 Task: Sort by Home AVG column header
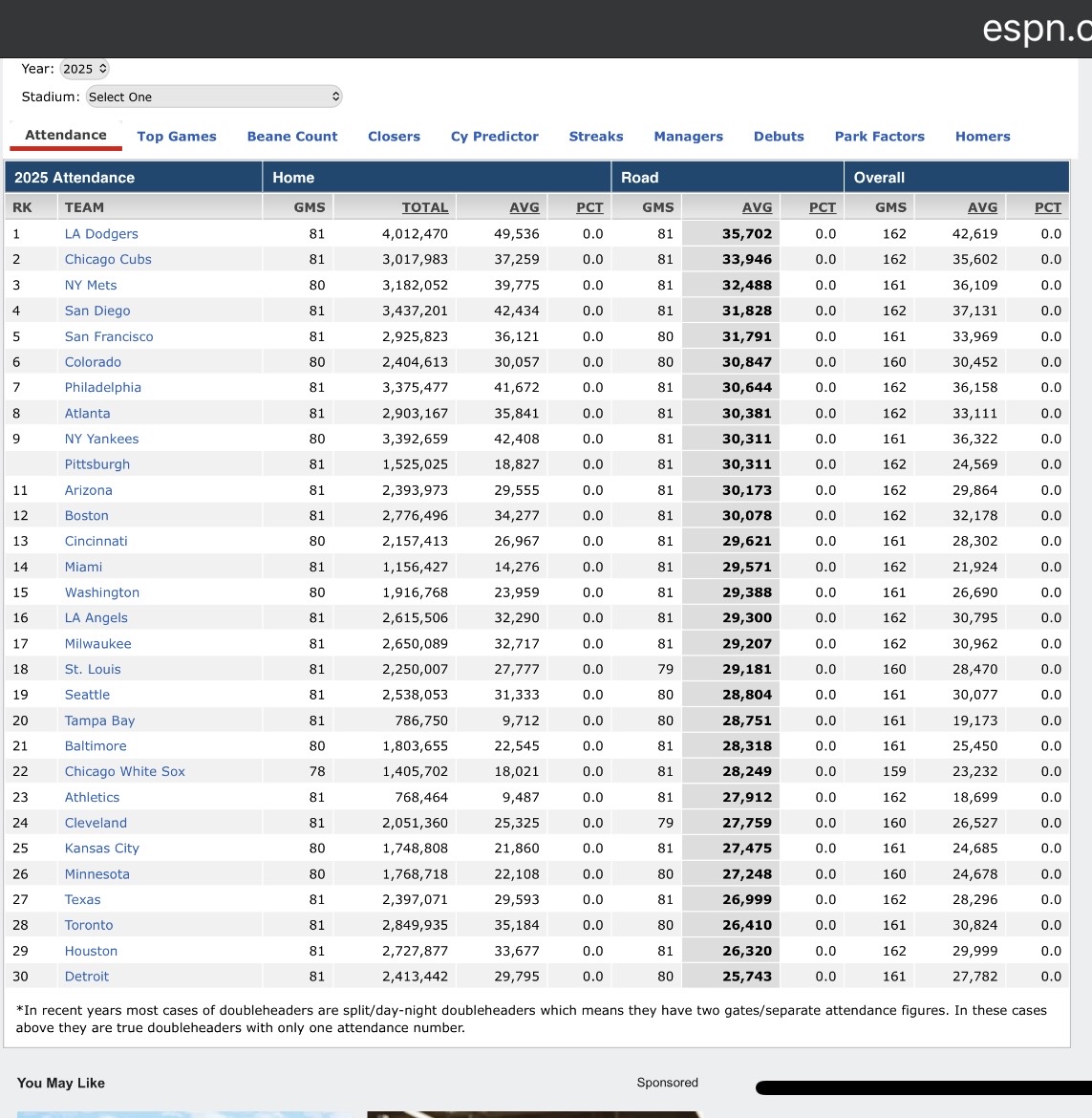click(x=525, y=207)
